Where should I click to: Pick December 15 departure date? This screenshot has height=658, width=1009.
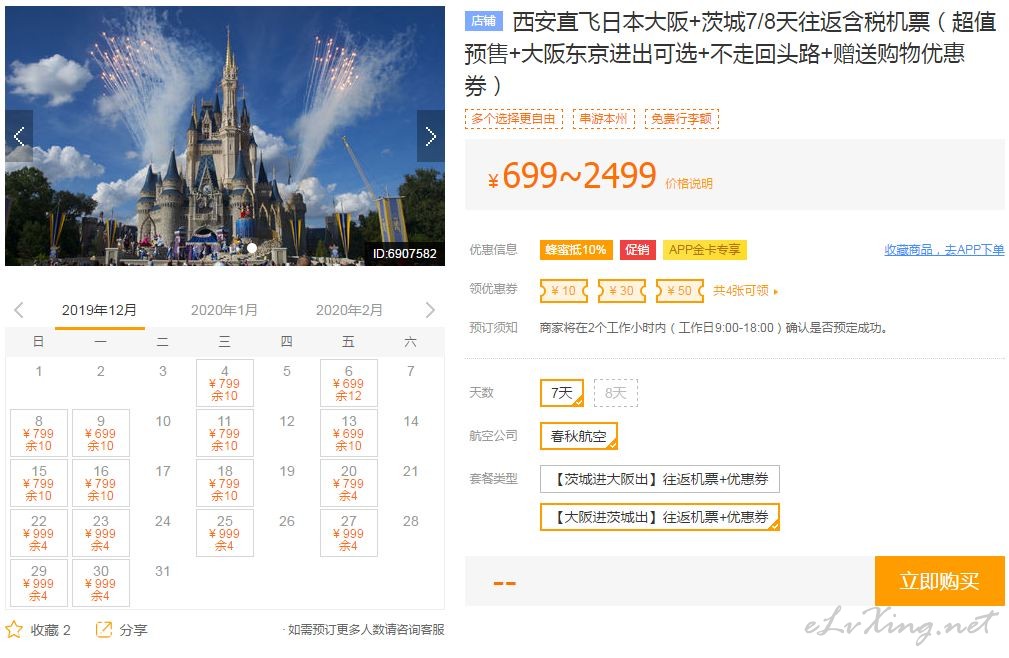click(39, 483)
